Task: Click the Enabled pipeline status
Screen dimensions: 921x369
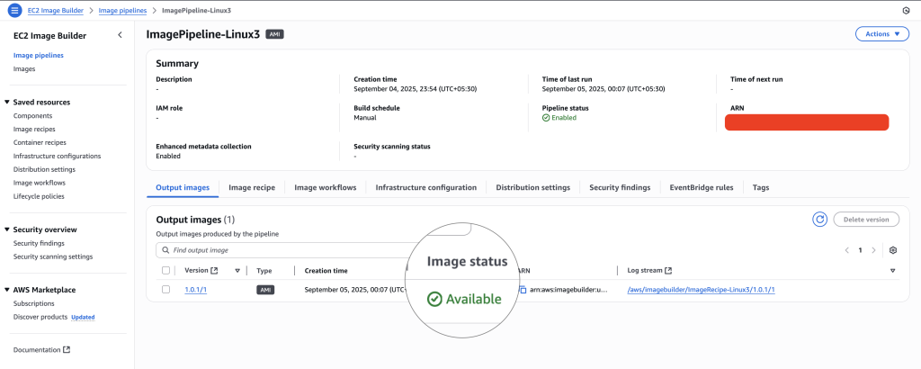Action: click(x=559, y=118)
